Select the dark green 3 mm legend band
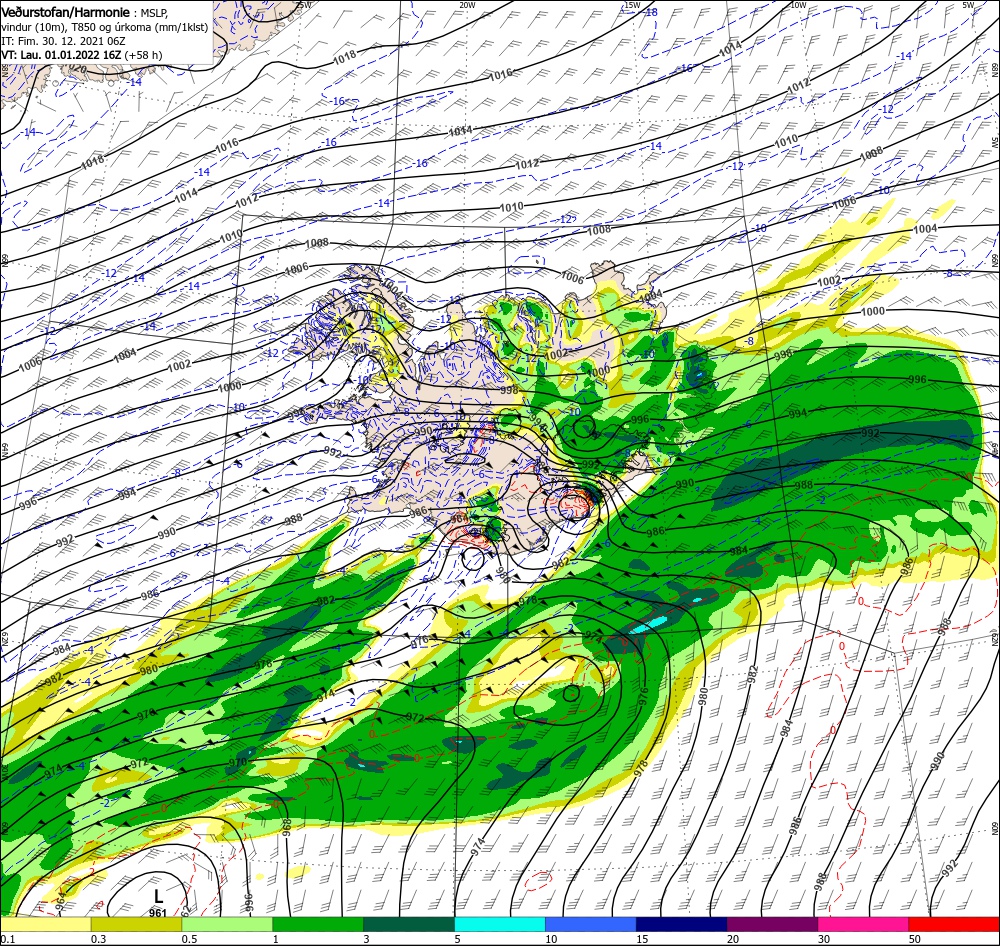1000x946 pixels. click(x=409, y=924)
